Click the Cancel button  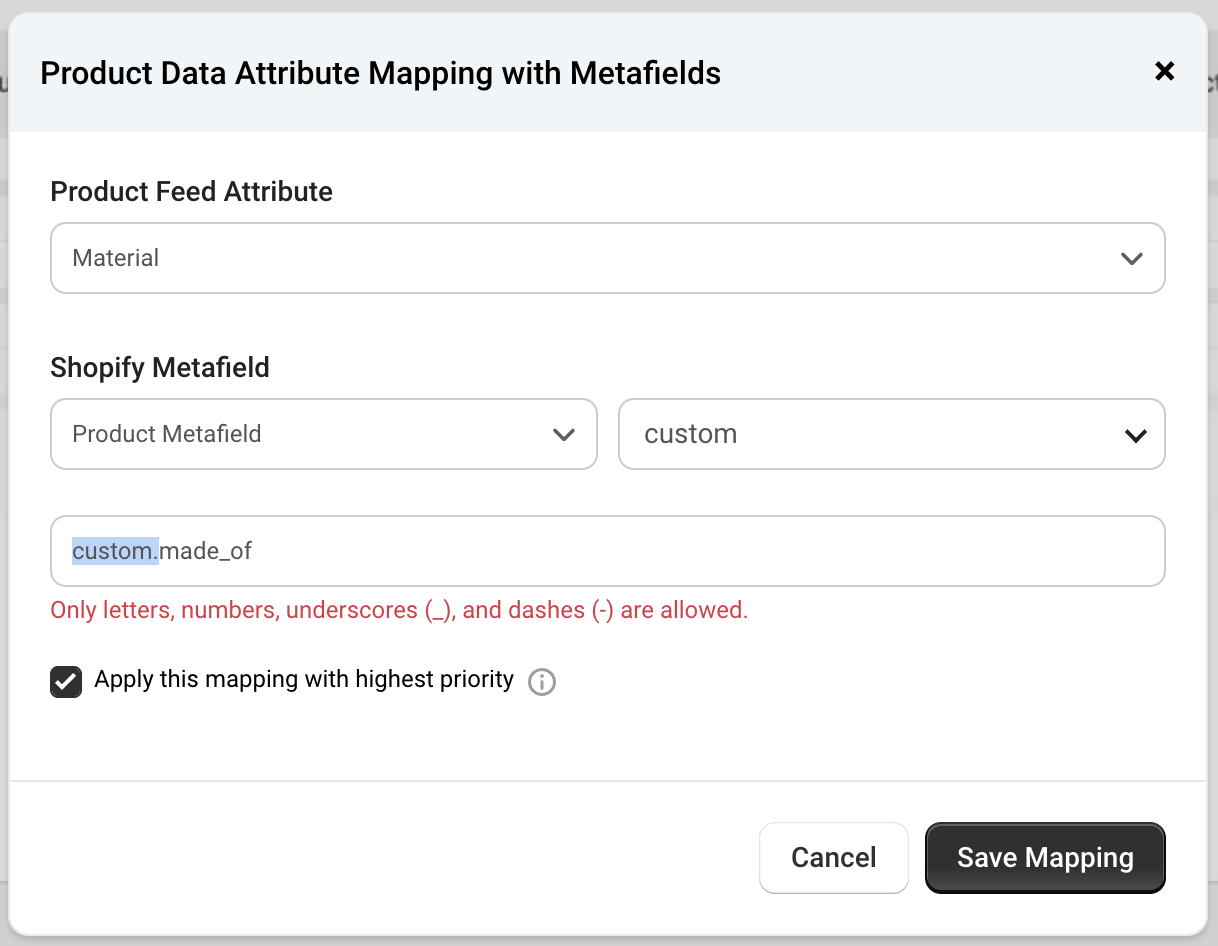pyautogui.click(x=833, y=857)
